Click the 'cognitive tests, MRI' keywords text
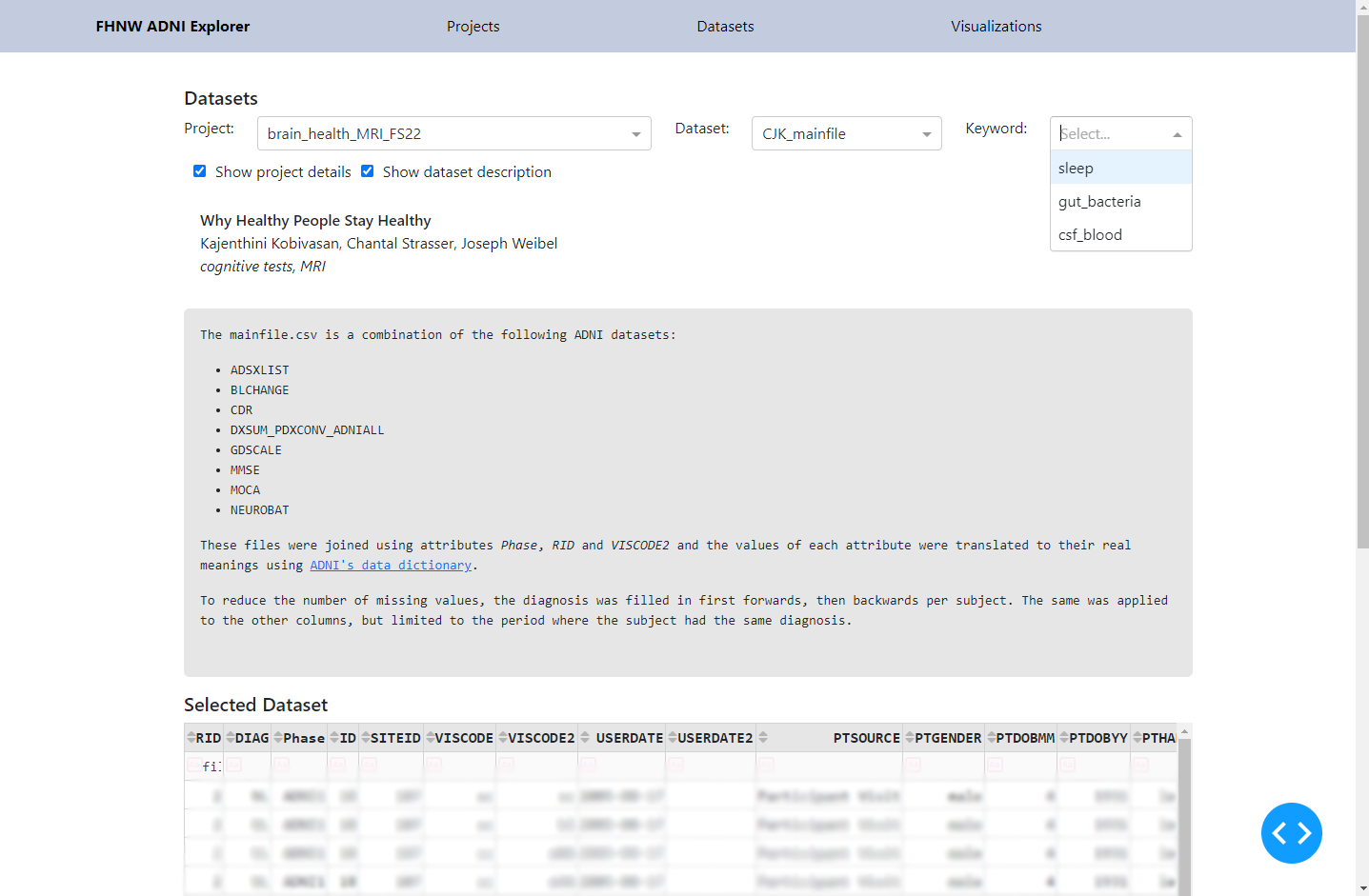Image resolution: width=1369 pixels, height=896 pixels. pyautogui.click(x=263, y=267)
